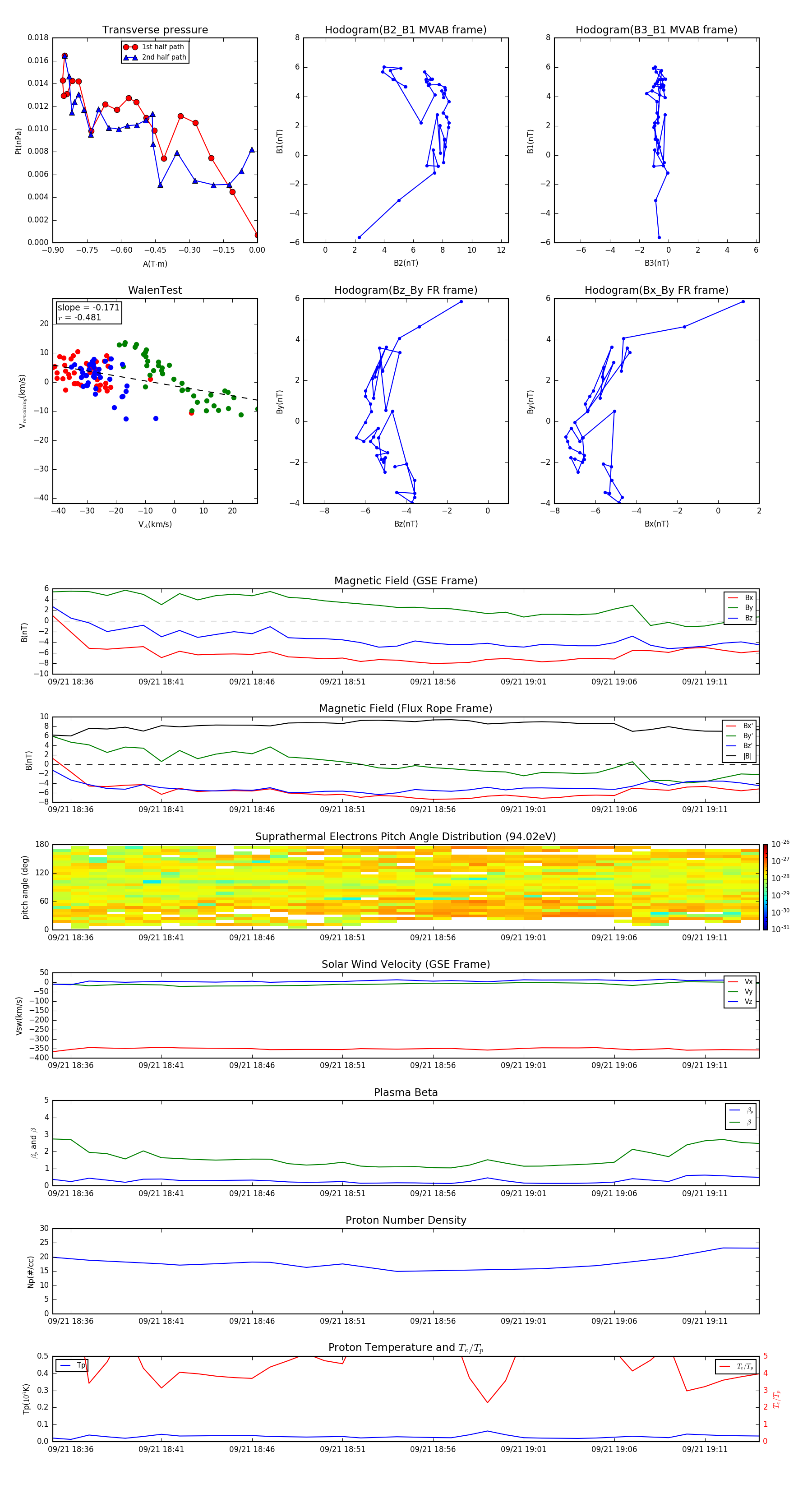The image size is (812, 1489).
Task: Click '09/21 19:11' tick under Proton Temperature panel
Action: (x=705, y=1449)
